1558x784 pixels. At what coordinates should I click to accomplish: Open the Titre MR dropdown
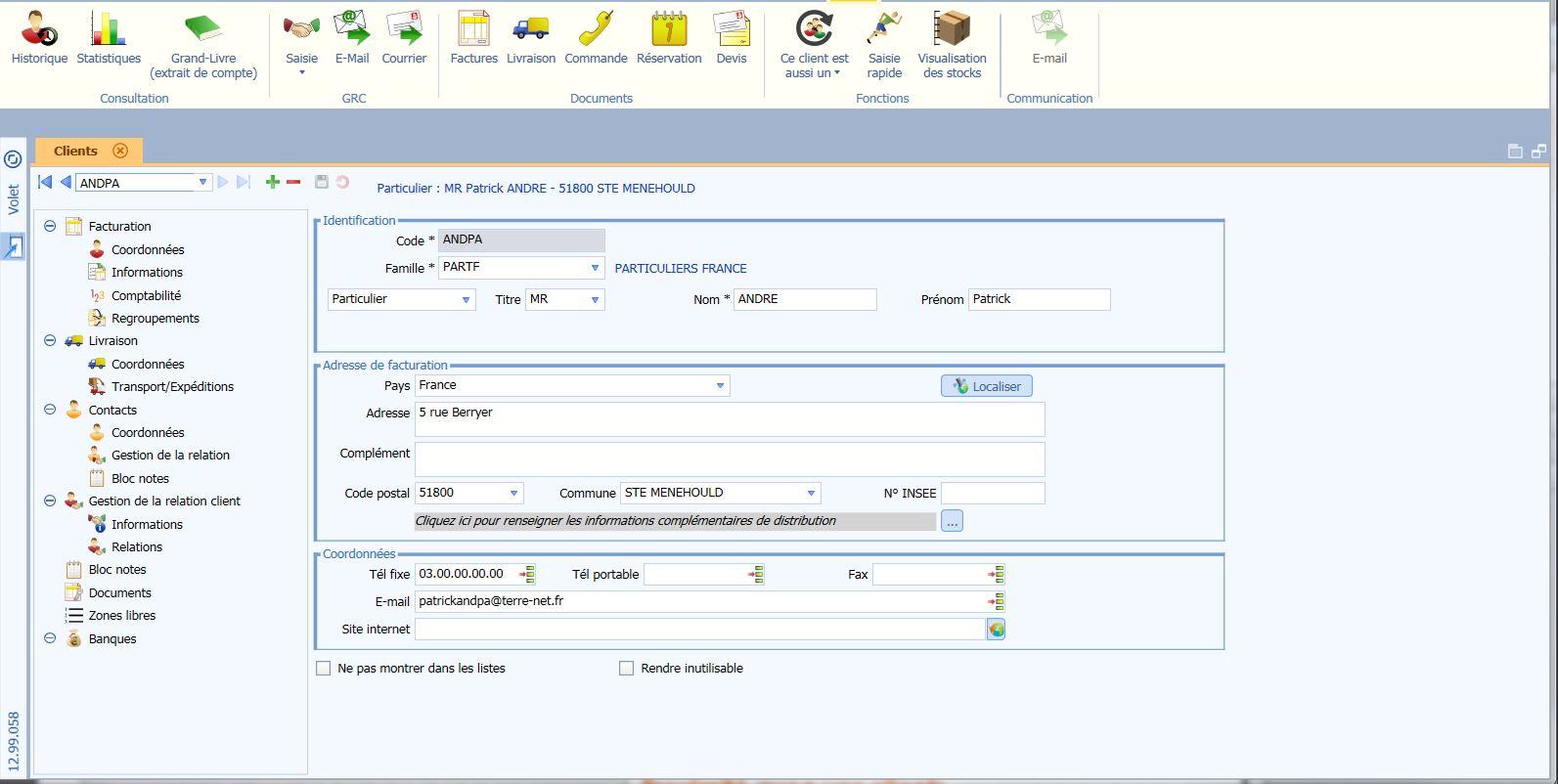[x=595, y=300]
